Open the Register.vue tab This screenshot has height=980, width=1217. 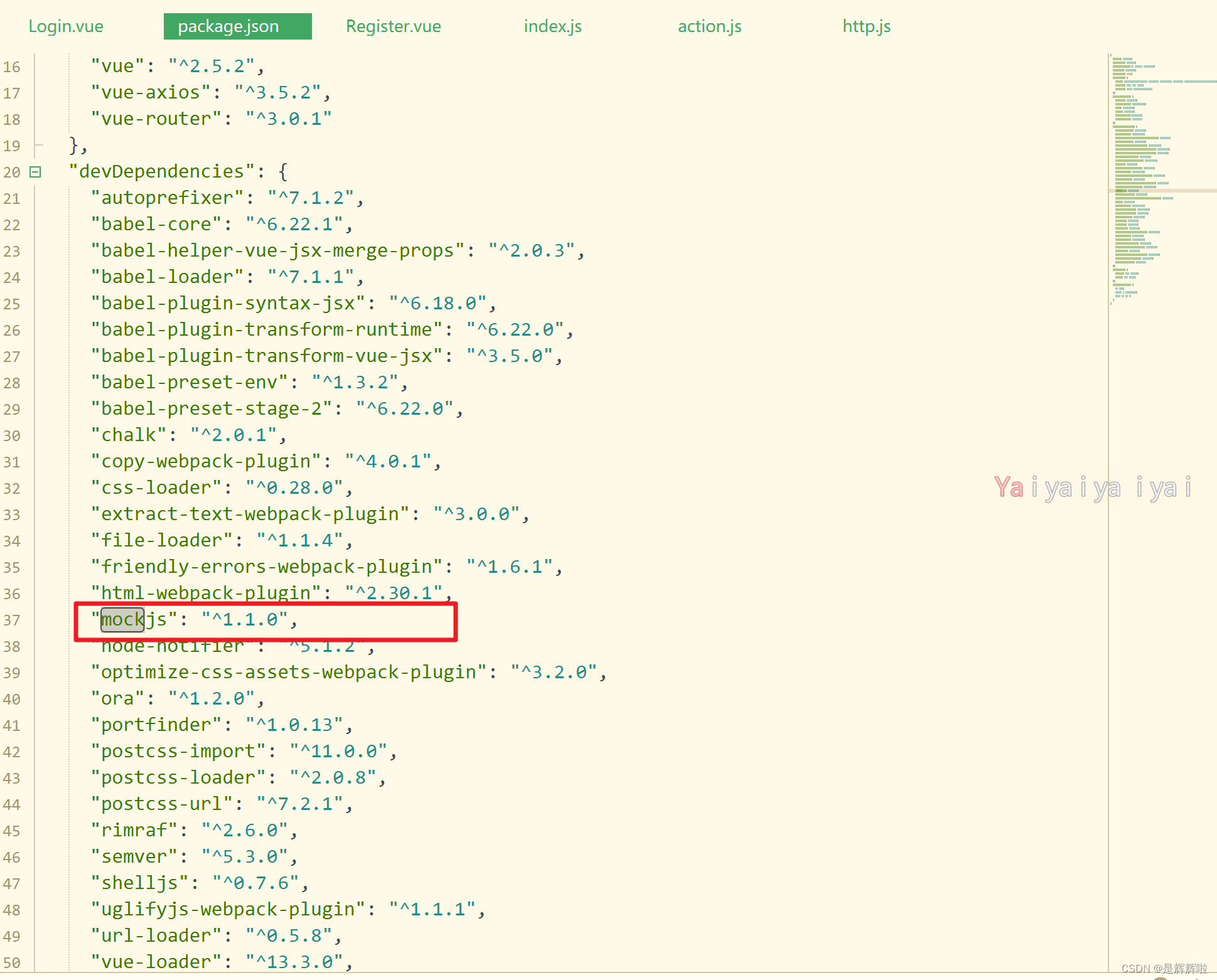click(394, 26)
